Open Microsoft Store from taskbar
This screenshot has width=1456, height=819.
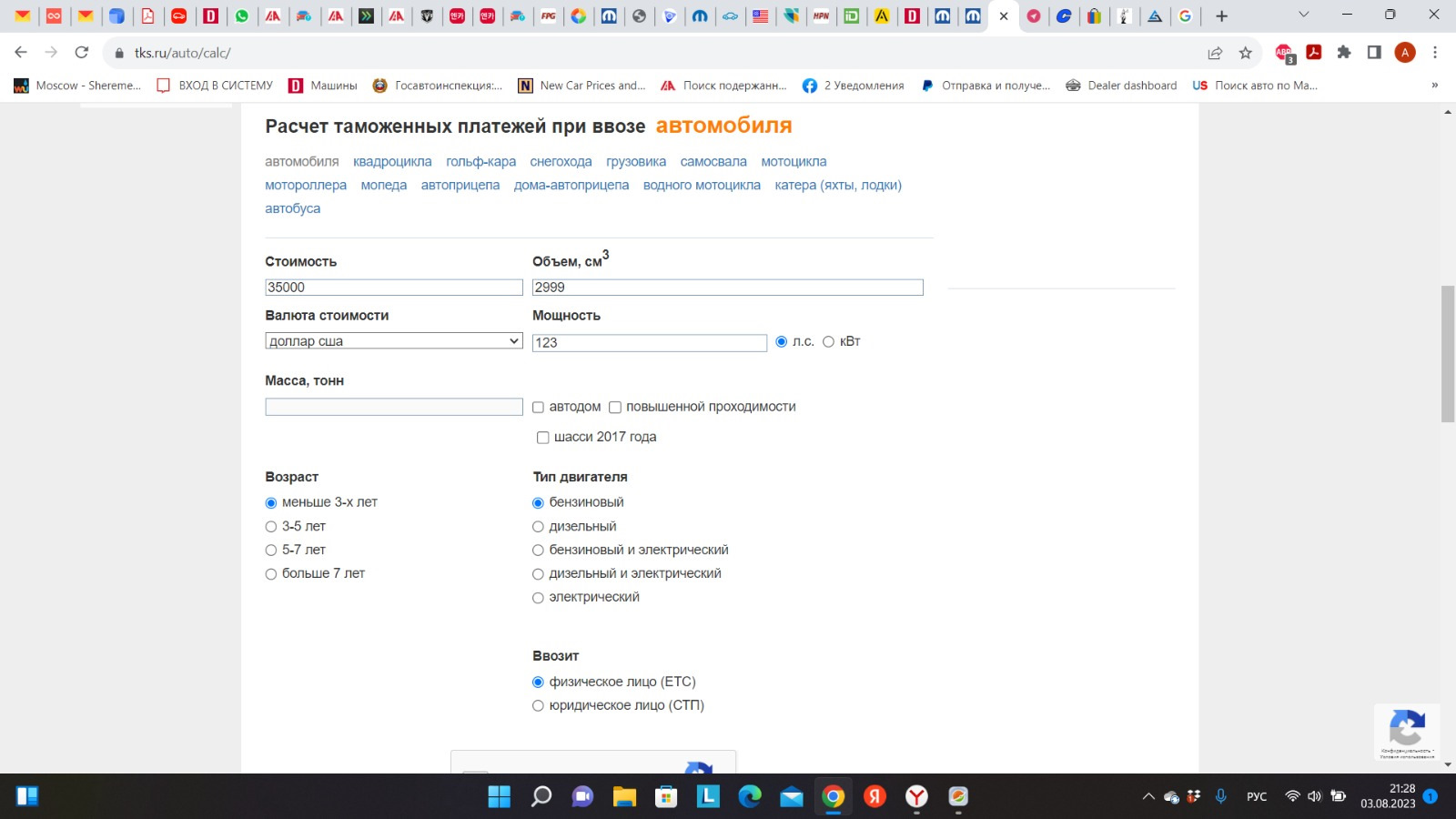[666, 797]
